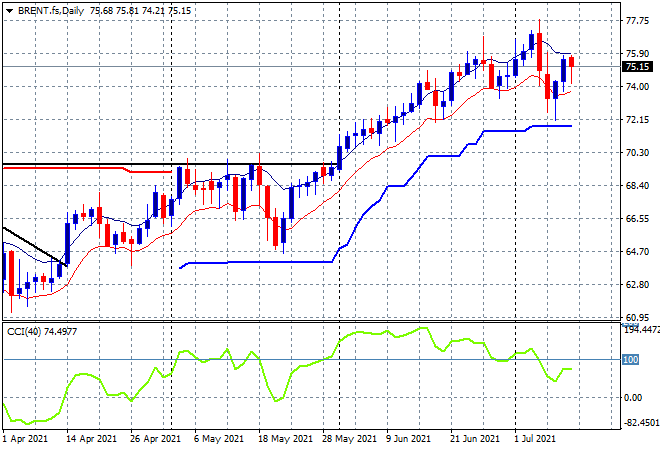The image size is (660, 450).
Task: Click the 74.00 price axis label
Action: [x=637, y=87]
